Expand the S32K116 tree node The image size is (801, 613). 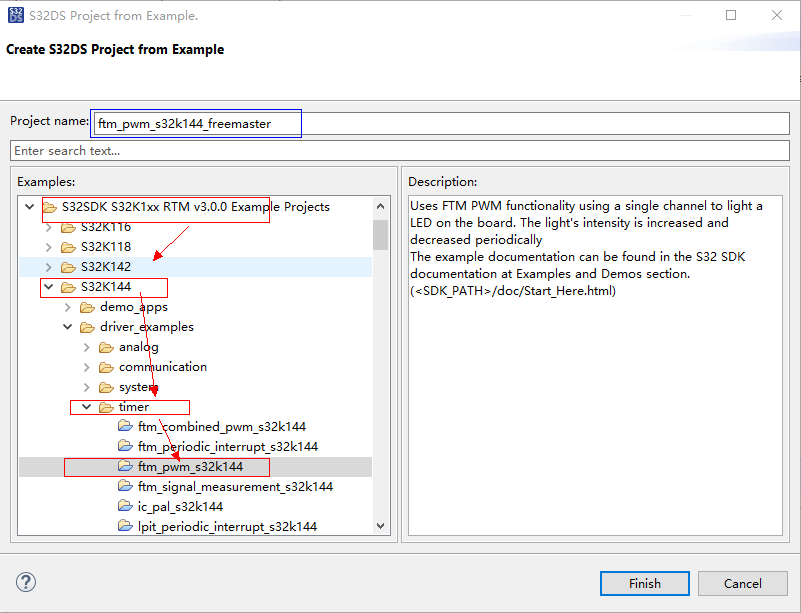tap(49, 227)
